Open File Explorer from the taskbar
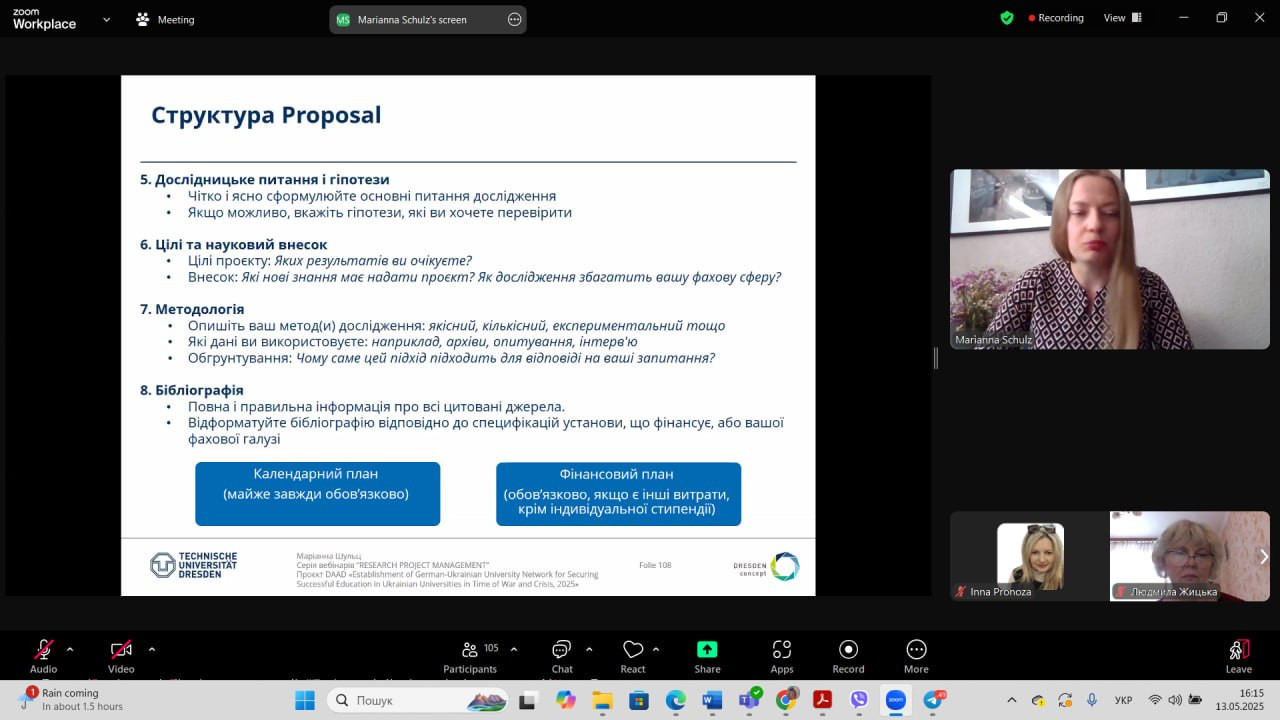 [x=602, y=700]
